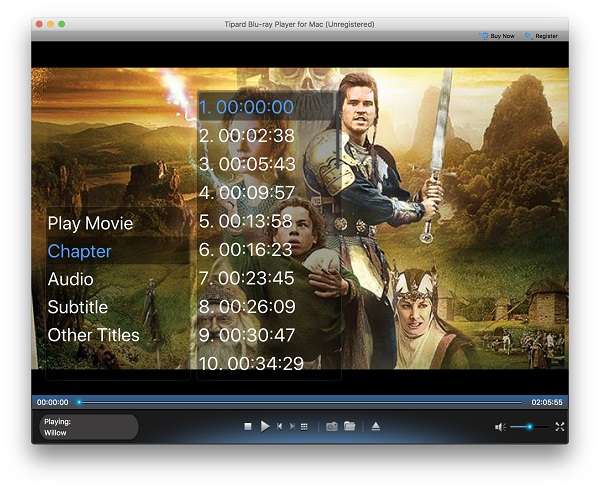Skip to the previous chapter

(280, 426)
